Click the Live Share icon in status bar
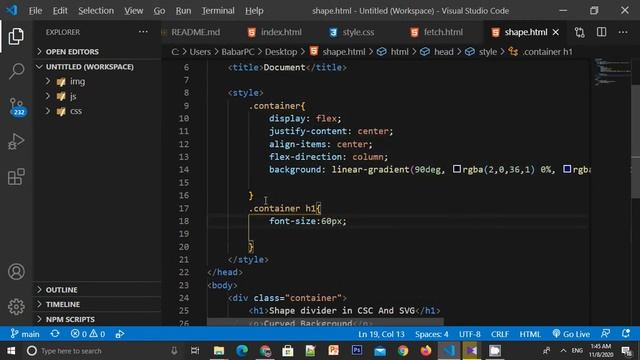 pos(120,334)
